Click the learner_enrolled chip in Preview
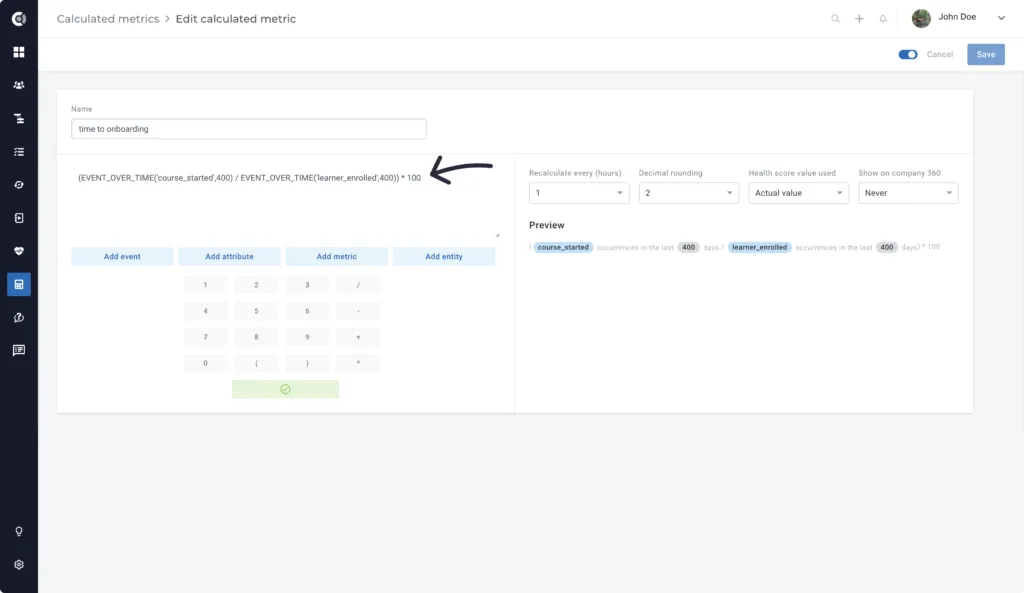The image size is (1024, 593). click(760, 248)
